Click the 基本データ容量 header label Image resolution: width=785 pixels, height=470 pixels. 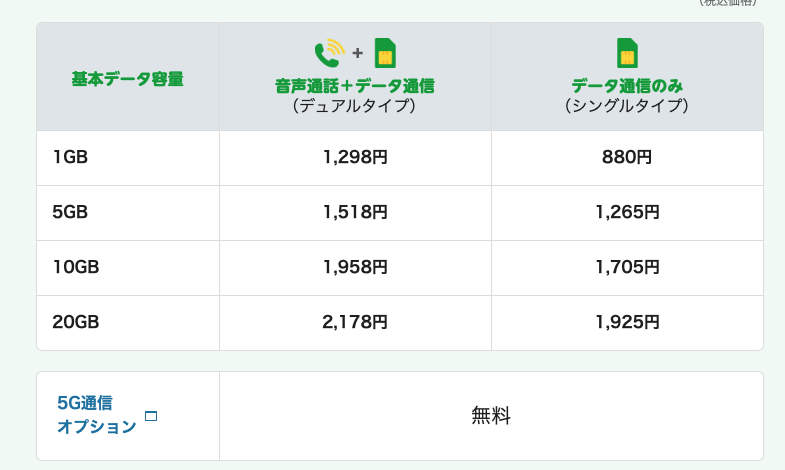128,79
